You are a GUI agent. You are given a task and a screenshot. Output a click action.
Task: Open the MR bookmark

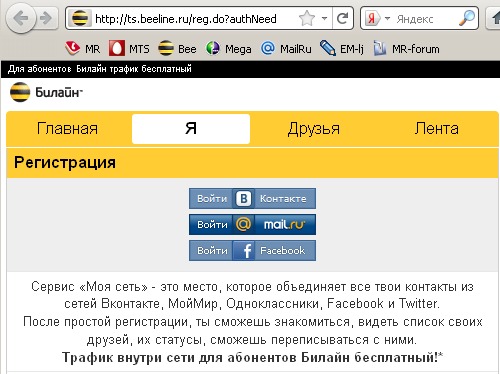click(82, 49)
